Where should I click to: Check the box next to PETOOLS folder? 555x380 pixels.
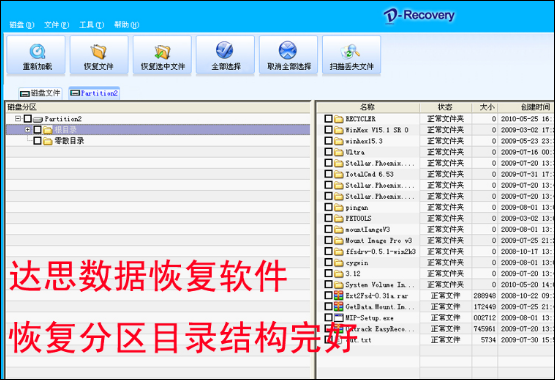click(328, 218)
